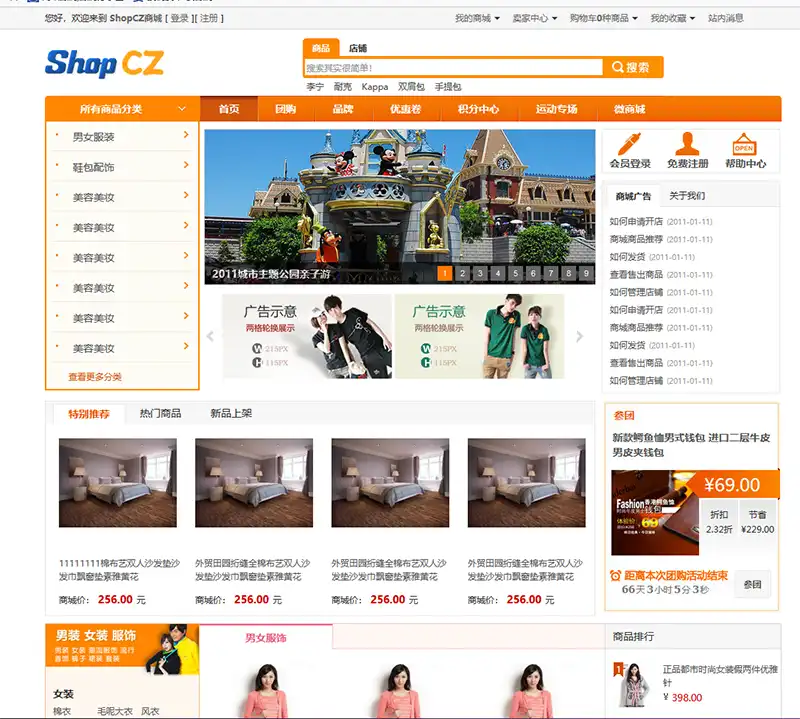
Task: Open 优惠卷 in navigation bar
Action: click(x=406, y=109)
